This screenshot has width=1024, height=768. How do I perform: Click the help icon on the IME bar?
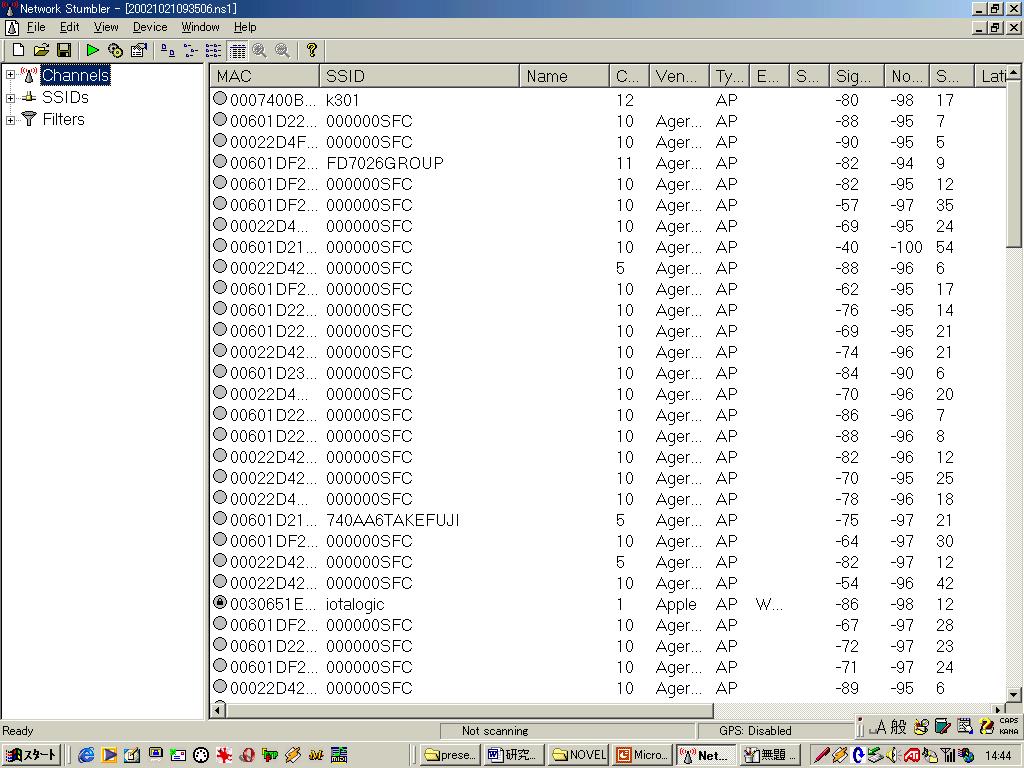click(x=987, y=727)
